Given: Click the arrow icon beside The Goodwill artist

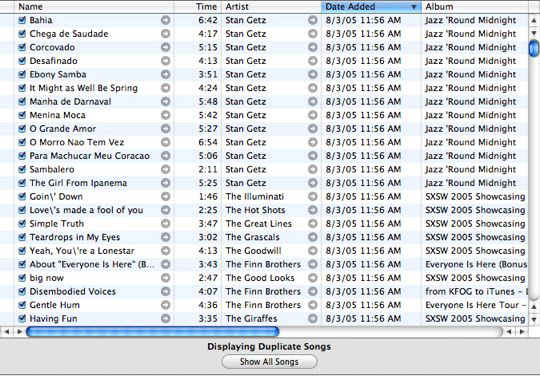Looking at the screenshot, I should 313,251.
